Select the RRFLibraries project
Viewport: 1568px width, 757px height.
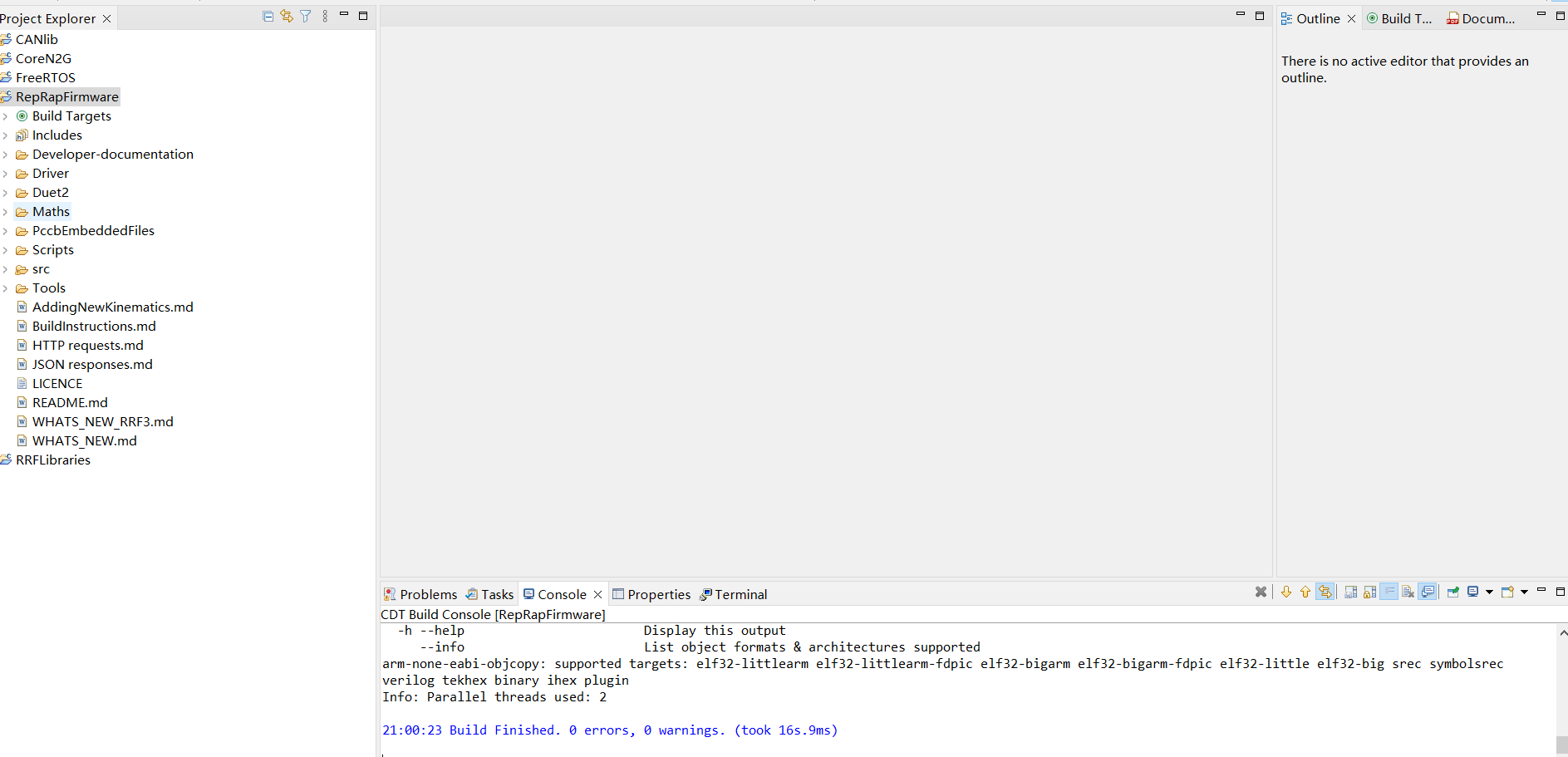[53, 460]
